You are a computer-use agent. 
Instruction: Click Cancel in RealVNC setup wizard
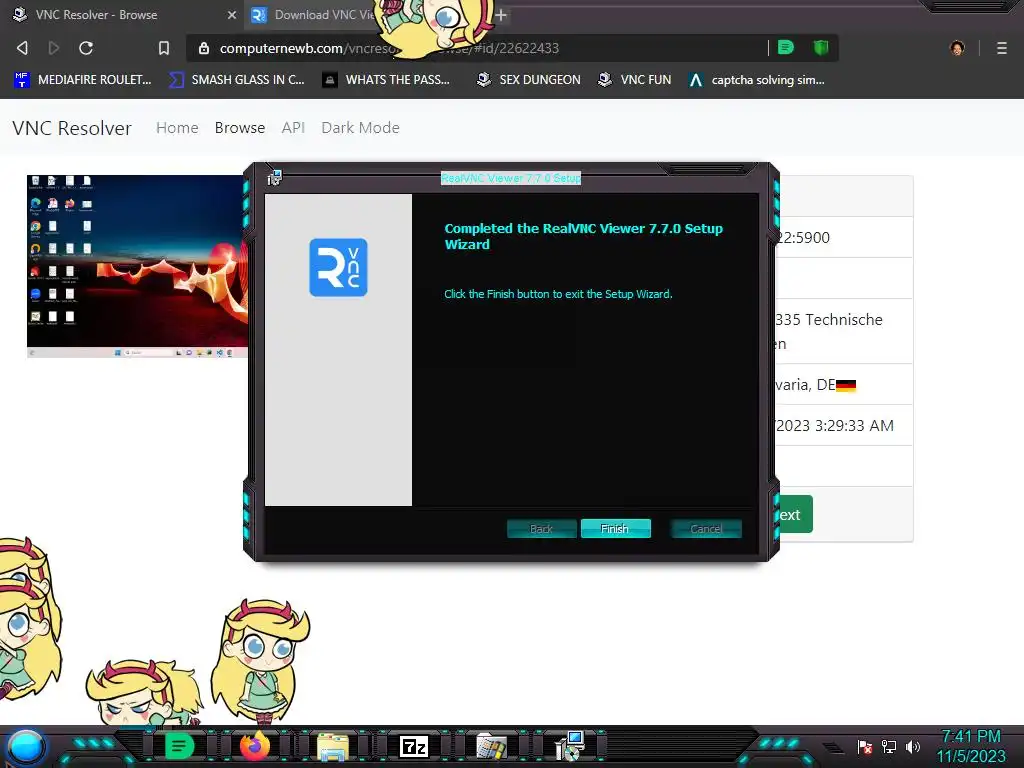[706, 528]
